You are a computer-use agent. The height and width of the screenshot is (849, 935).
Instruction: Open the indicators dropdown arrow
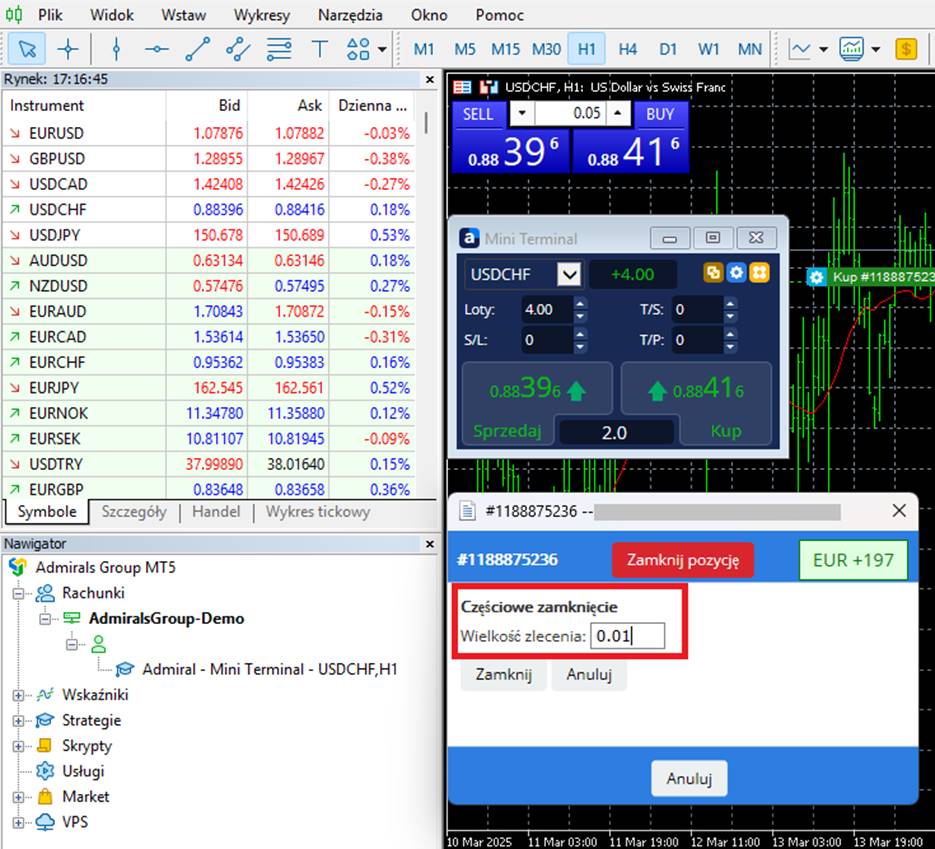(875, 49)
